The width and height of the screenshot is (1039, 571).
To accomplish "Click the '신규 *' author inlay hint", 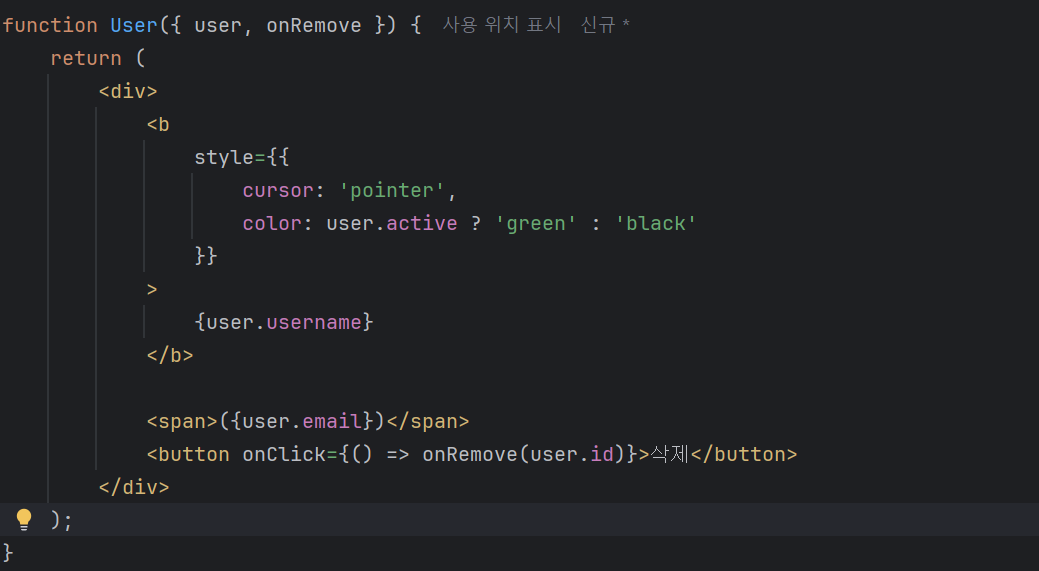I will [x=605, y=25].
